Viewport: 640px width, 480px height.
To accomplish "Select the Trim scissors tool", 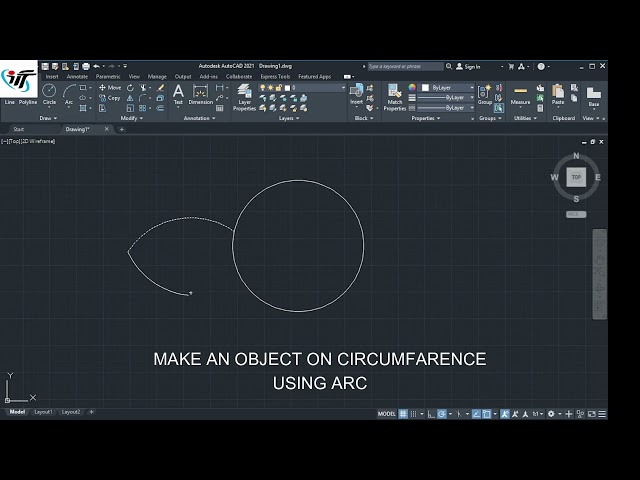I will [143, 88].
